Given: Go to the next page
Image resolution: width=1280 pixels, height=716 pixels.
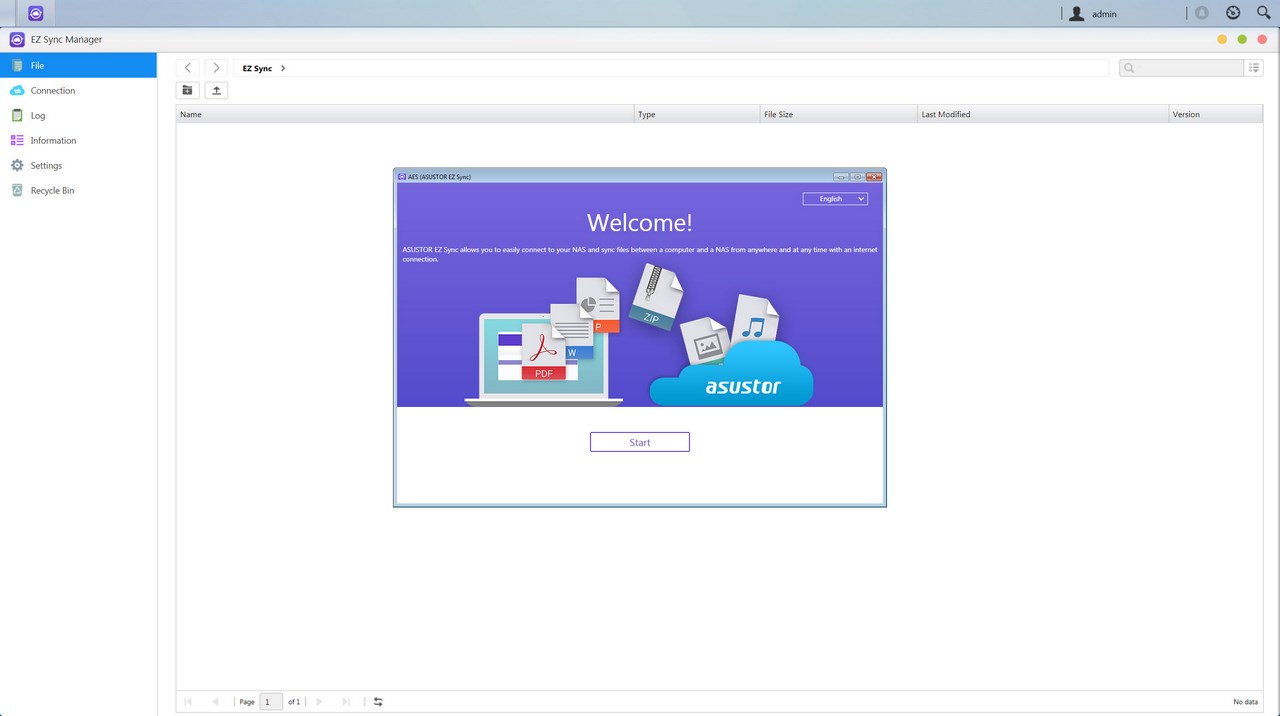Looking at the screenshot, I should [x=319, y=702].
